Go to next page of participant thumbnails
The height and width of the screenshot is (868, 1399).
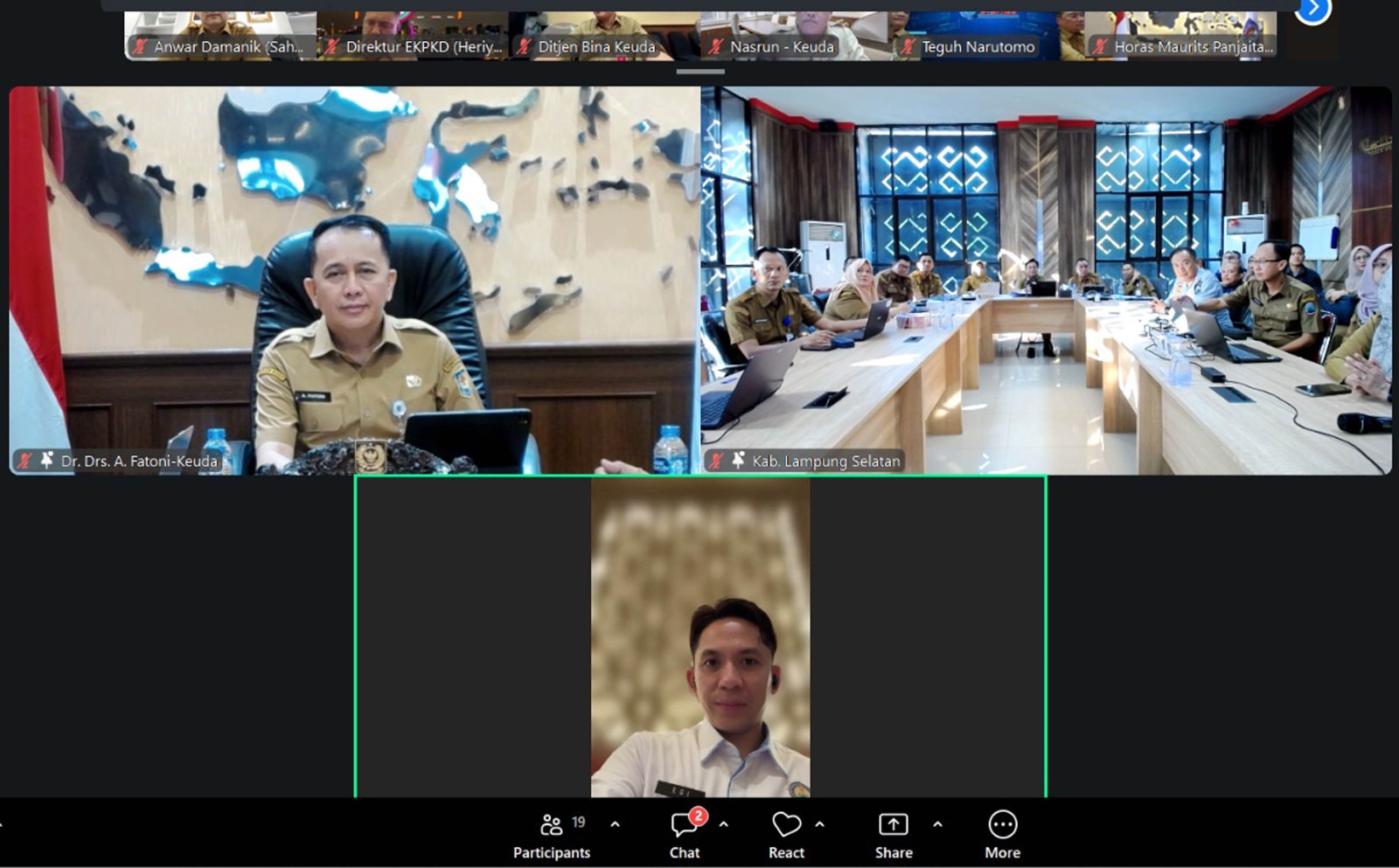(x=1312, y=10)
